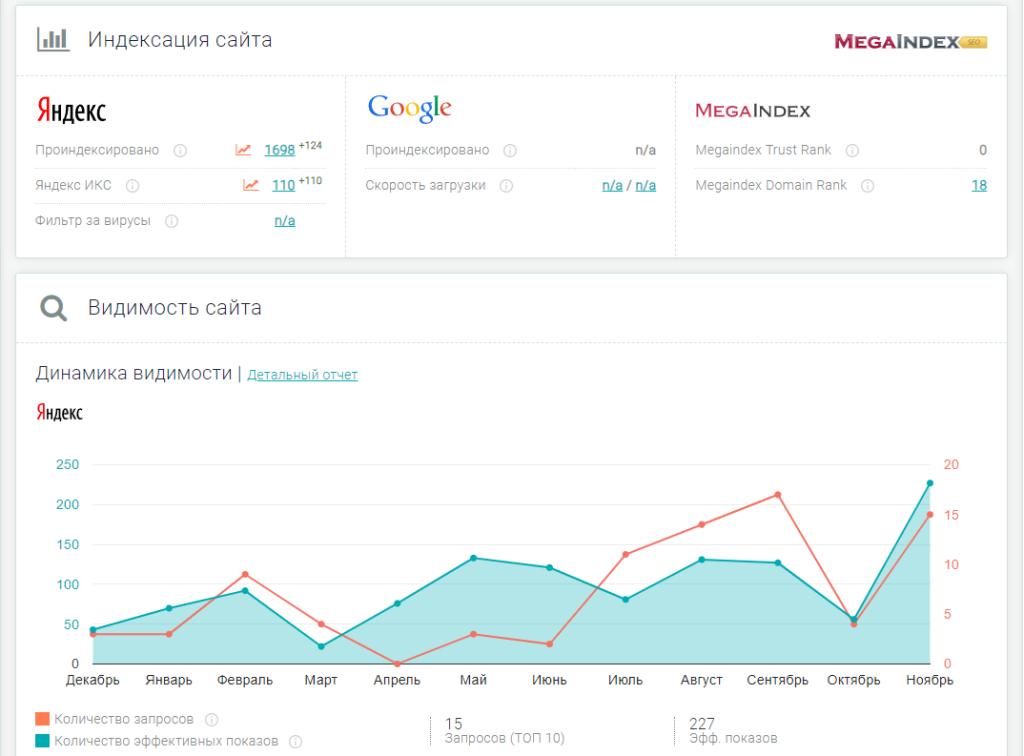Click info icon next to Количество запросов
This screenshot has width=1024, height=756.
coord(211,719)
